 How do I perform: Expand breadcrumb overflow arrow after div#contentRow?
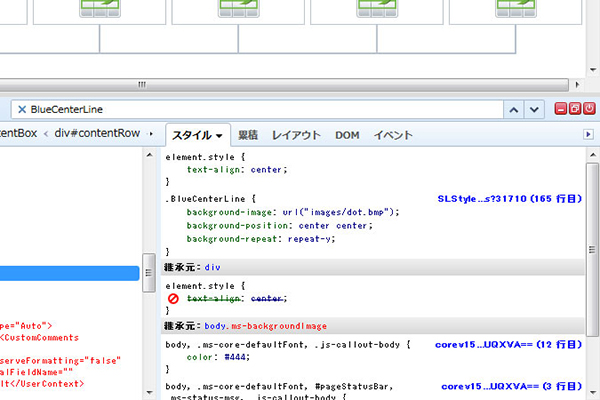coord(152,134)
